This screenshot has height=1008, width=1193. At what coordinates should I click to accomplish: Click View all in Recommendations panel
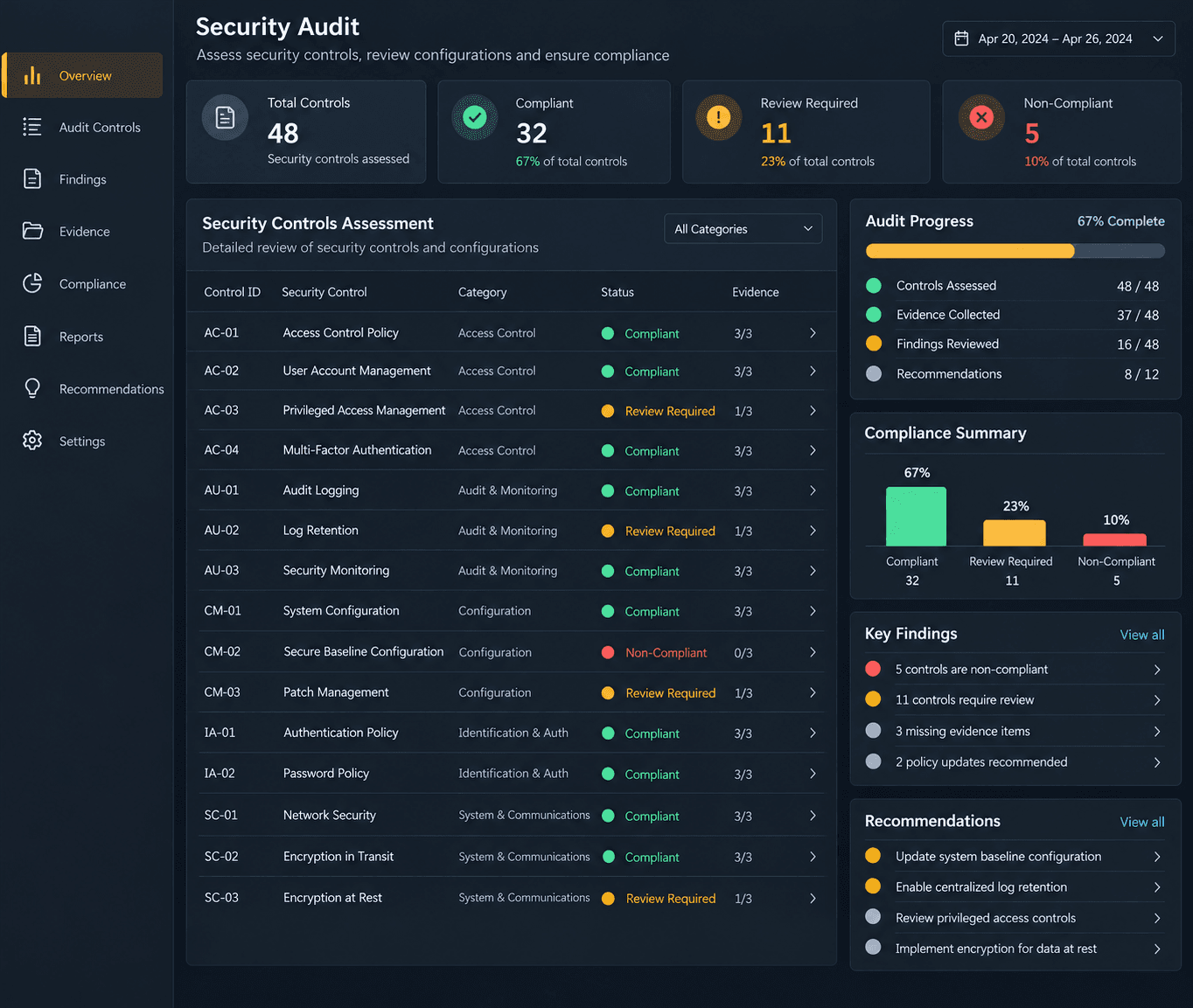coord(1142,822)
